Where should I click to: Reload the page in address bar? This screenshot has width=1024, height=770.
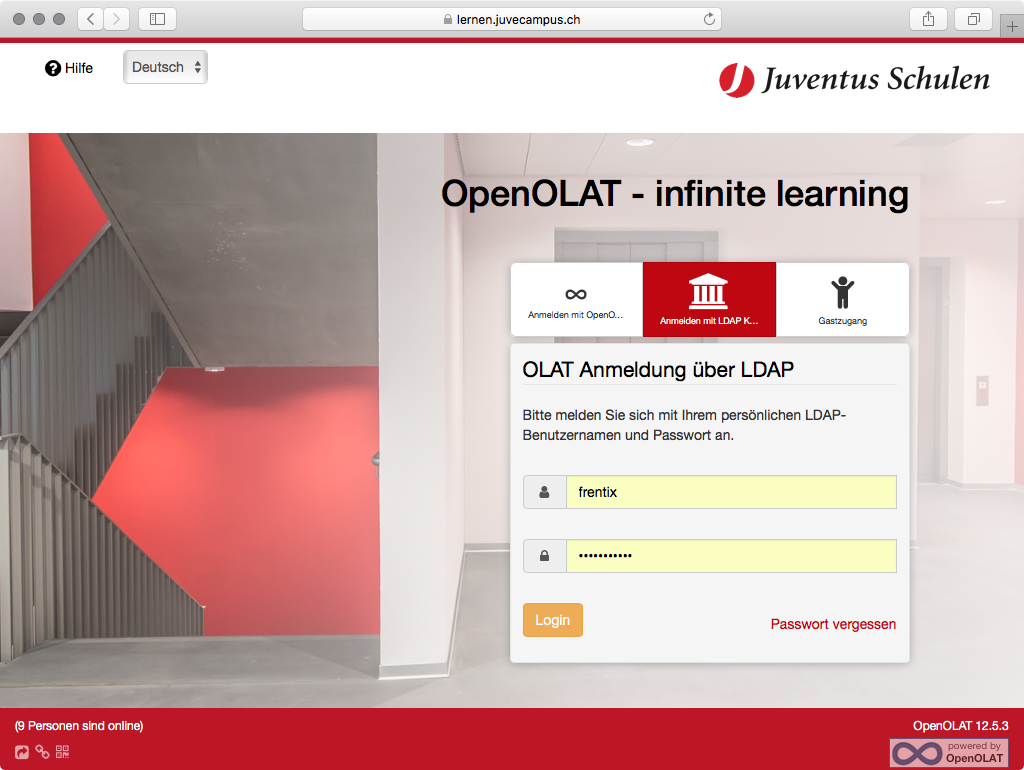click(709, 19)
